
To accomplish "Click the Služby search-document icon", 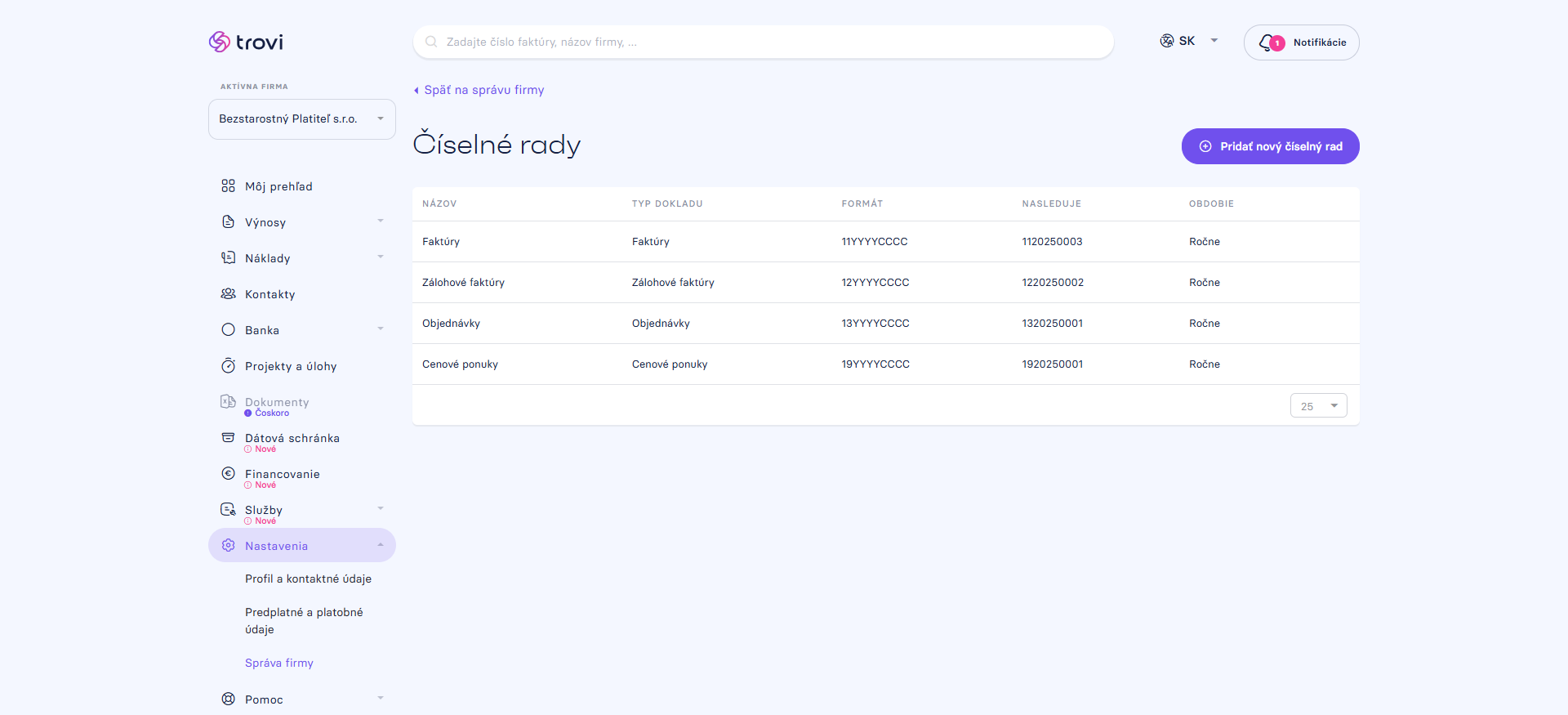I will click(x=228, y=510).
